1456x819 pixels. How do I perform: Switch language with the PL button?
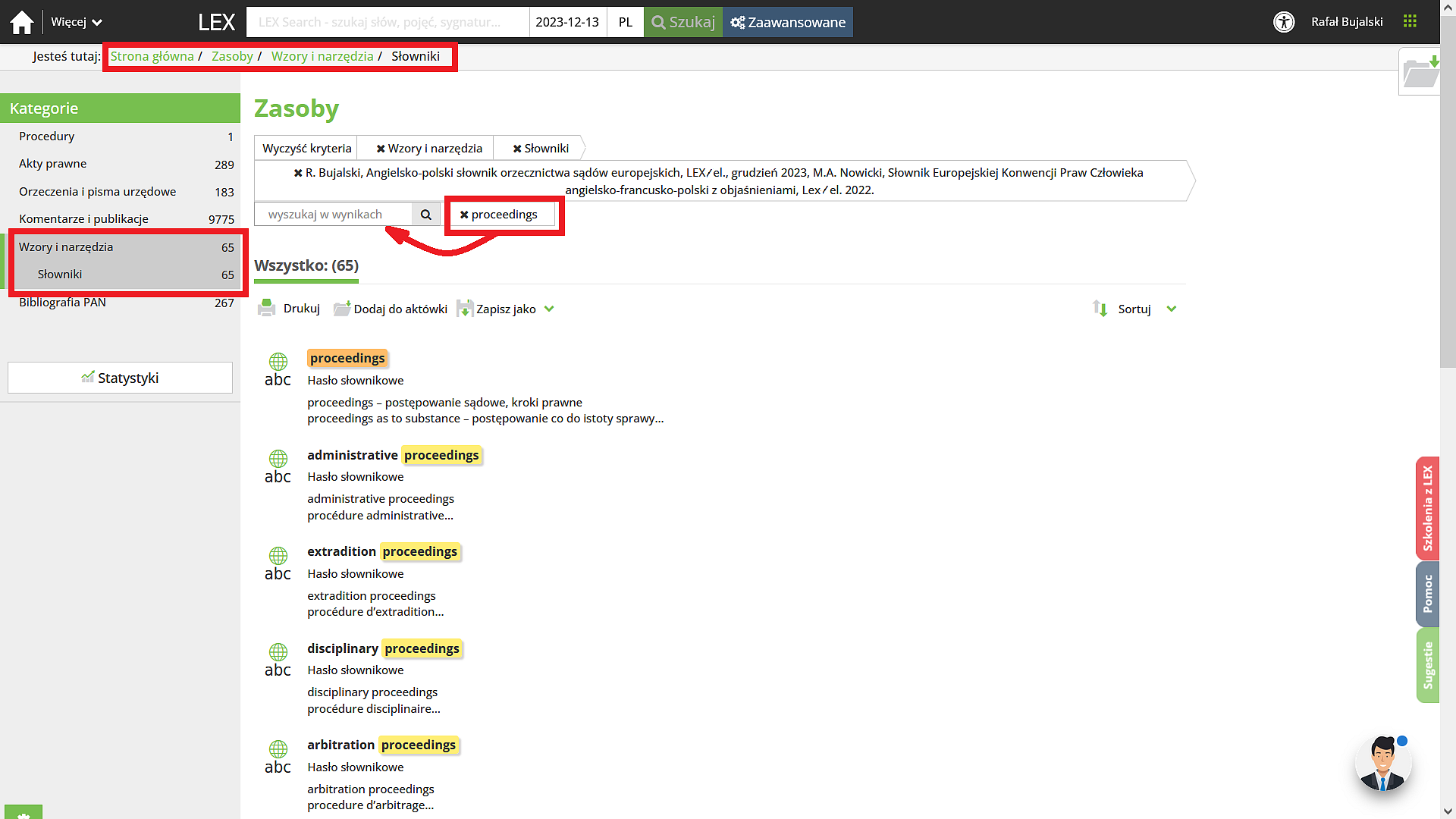(626, 22)
